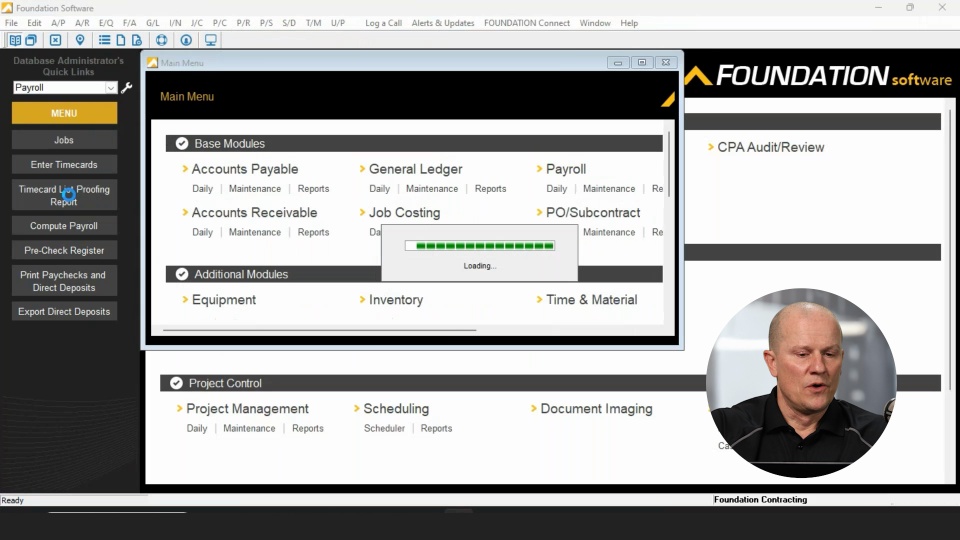Click the Export Direct Deposits button

64,311
